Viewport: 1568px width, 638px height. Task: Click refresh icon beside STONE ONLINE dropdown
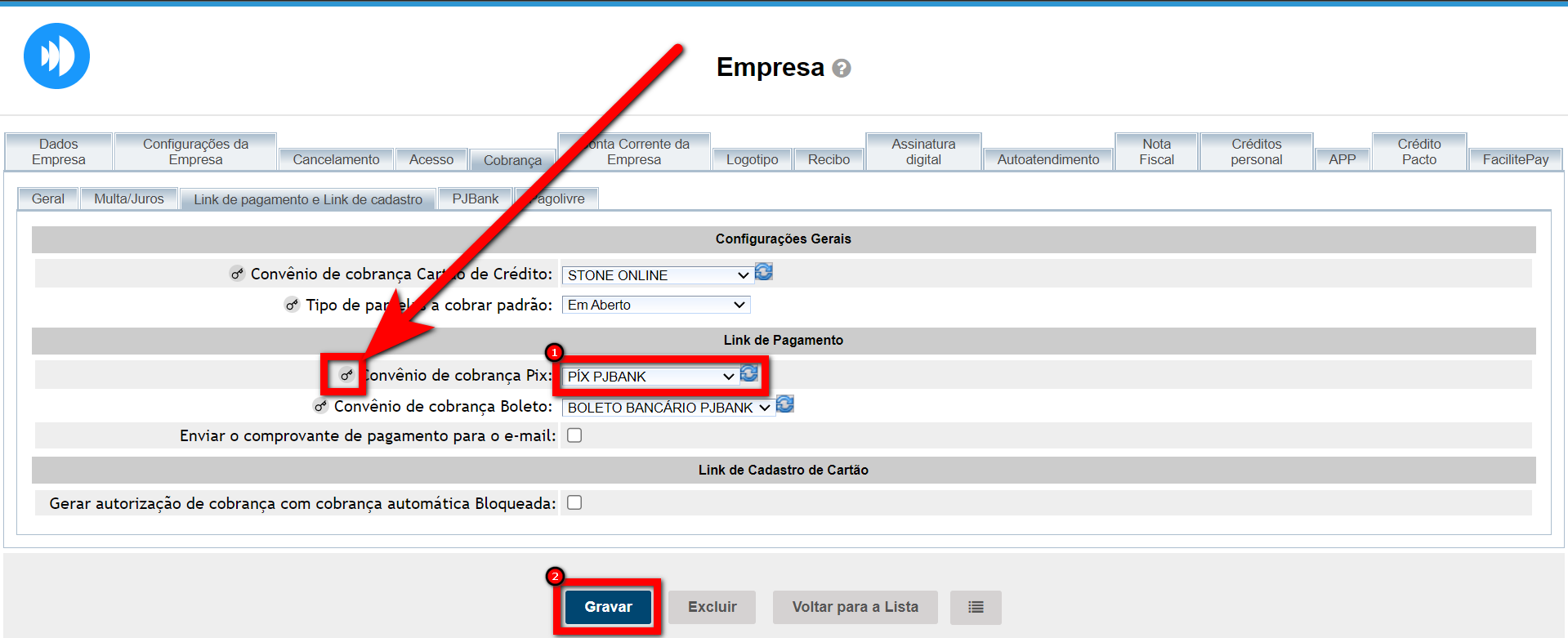click(x=763, y=272)
